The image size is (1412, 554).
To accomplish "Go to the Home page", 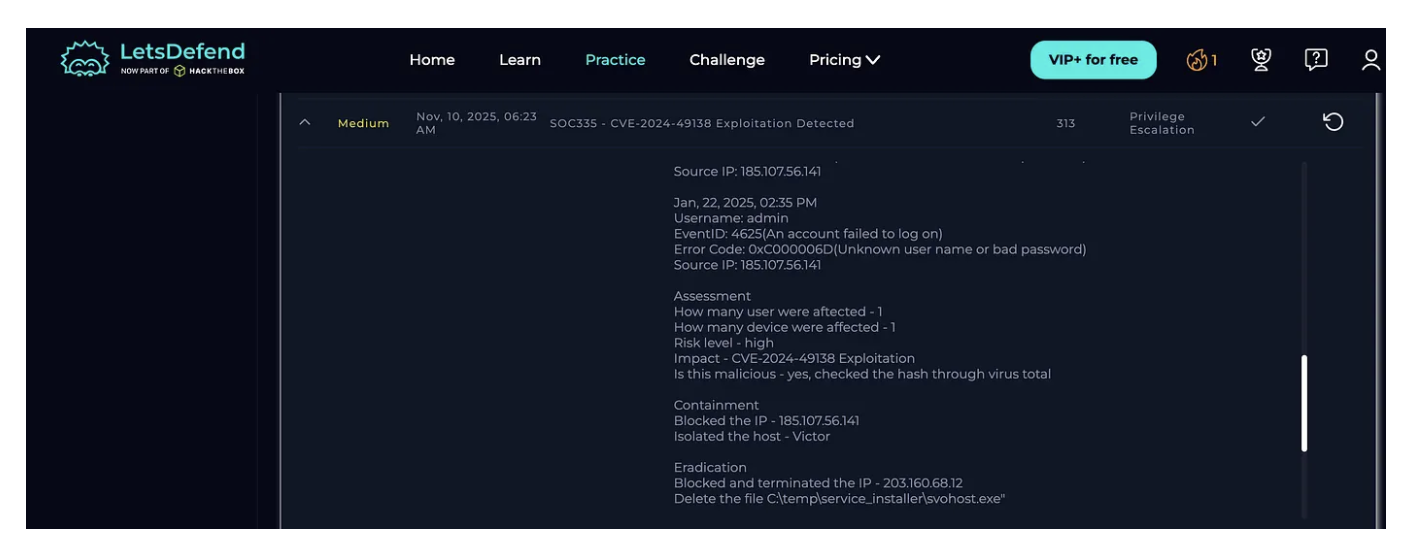I will click(x=432, y=60).
